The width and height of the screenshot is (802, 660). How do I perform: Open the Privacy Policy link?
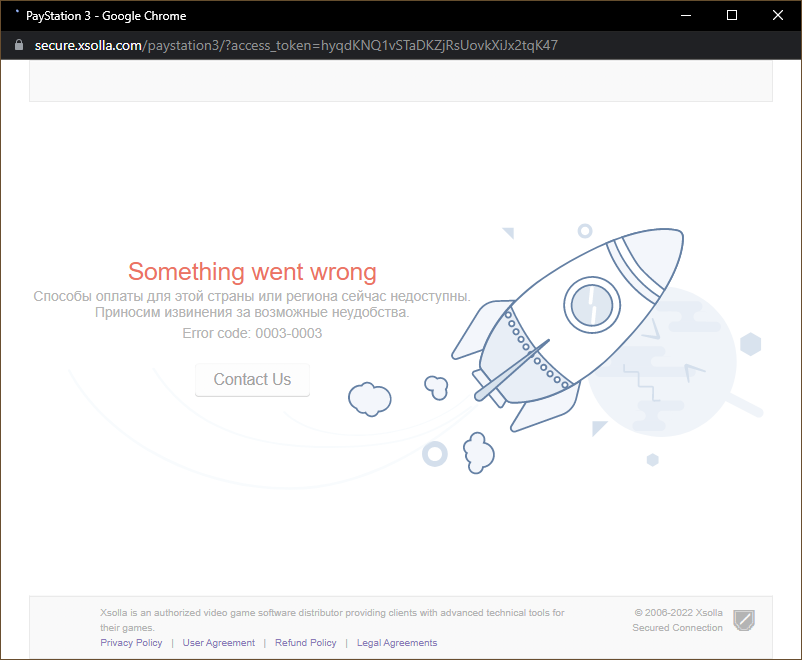click(131, 643)
